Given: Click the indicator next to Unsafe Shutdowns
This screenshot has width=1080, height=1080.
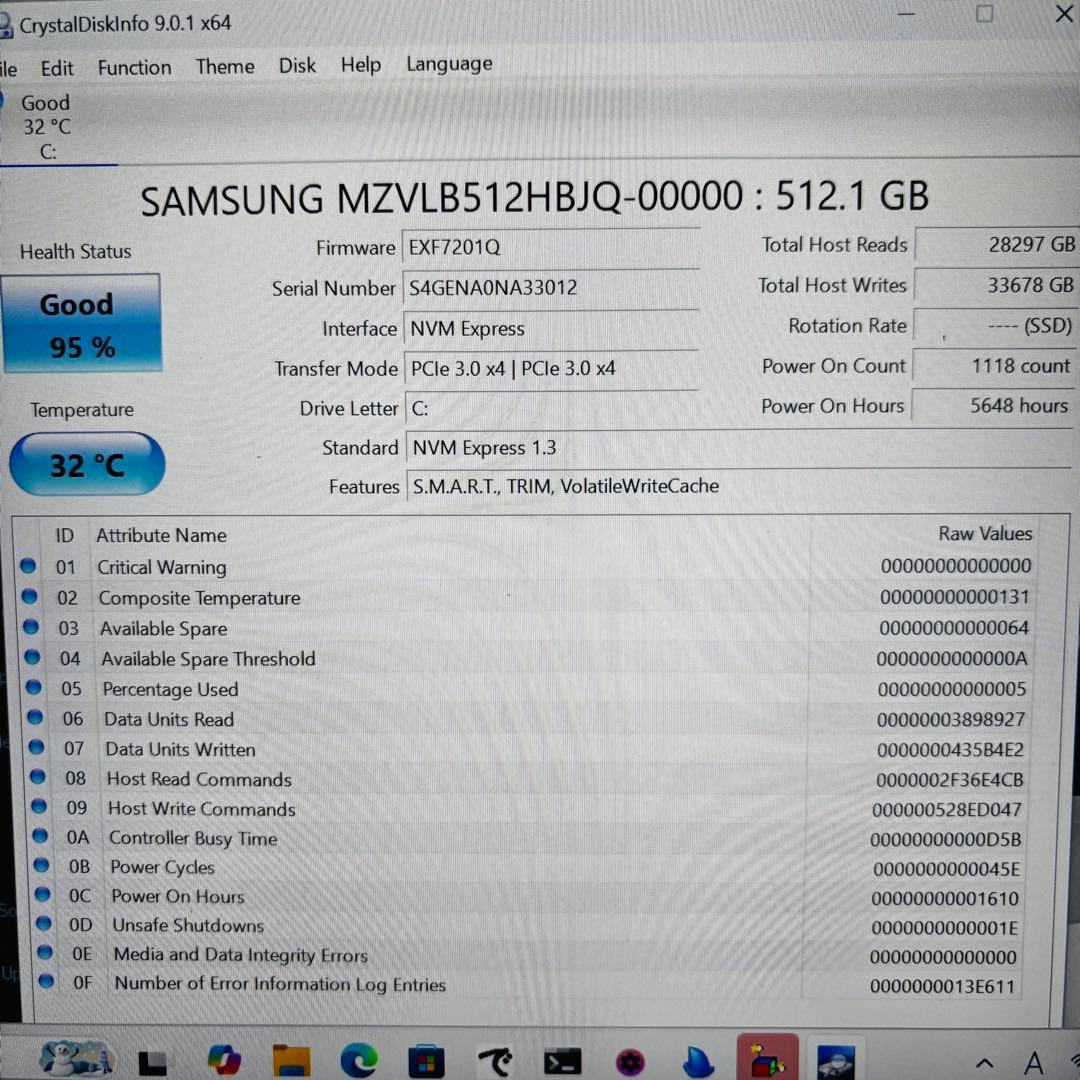Looking at the screenshot, I should pos(42,926).
